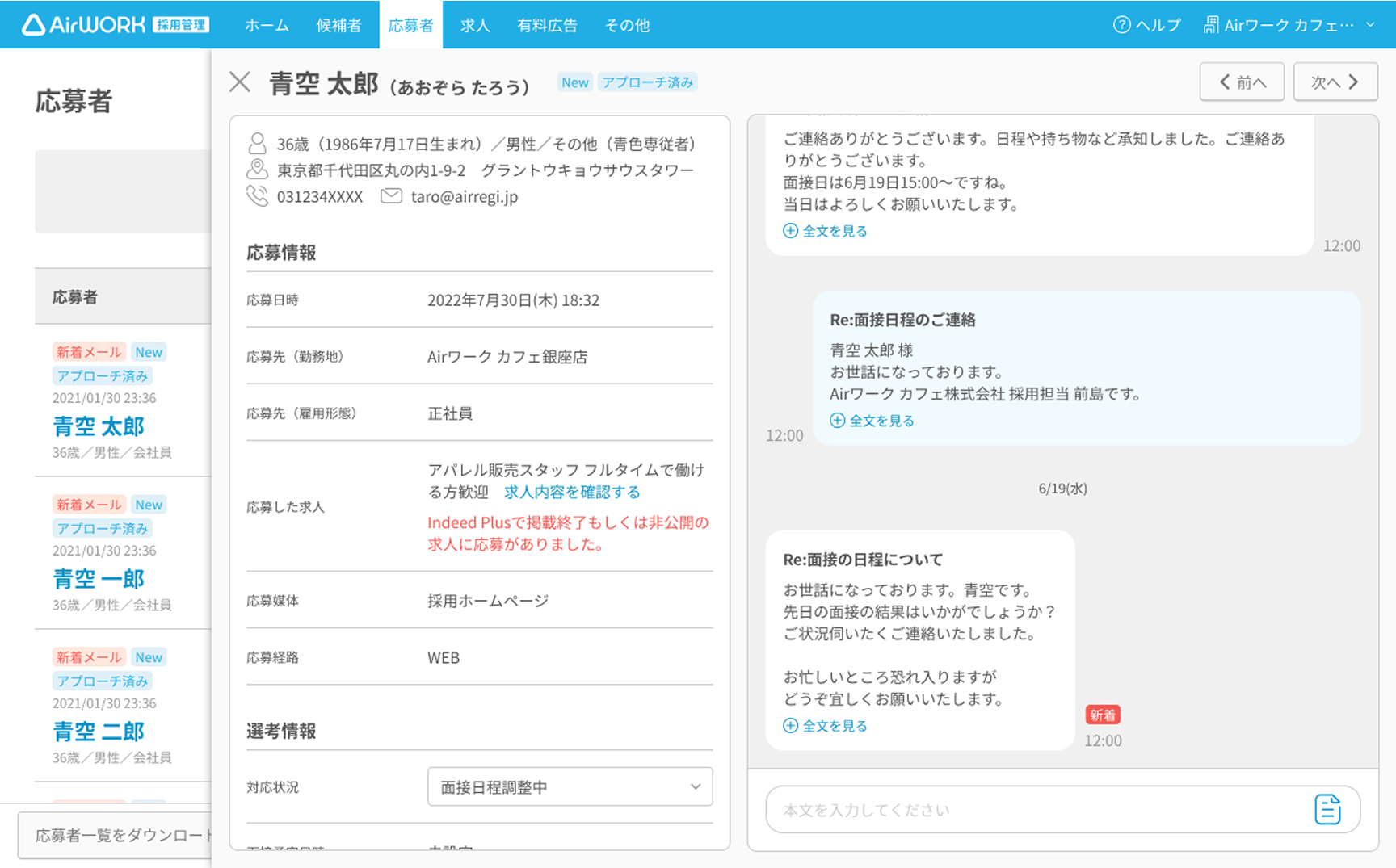
Task: Open the help question mark icon
Action: coord(1121,25)
